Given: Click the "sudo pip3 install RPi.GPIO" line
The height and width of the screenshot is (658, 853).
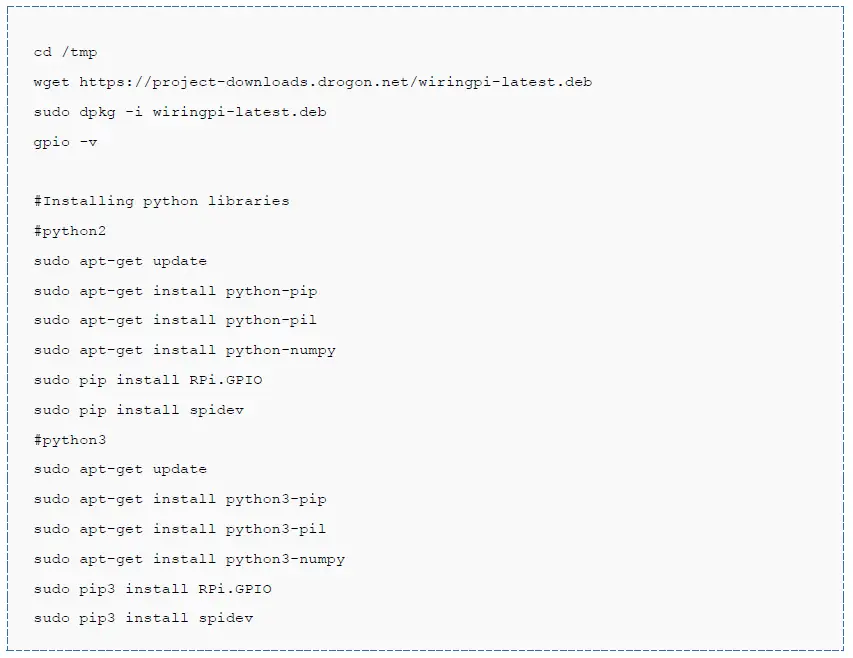Looking at the screenshot, I should pos(152,588).
